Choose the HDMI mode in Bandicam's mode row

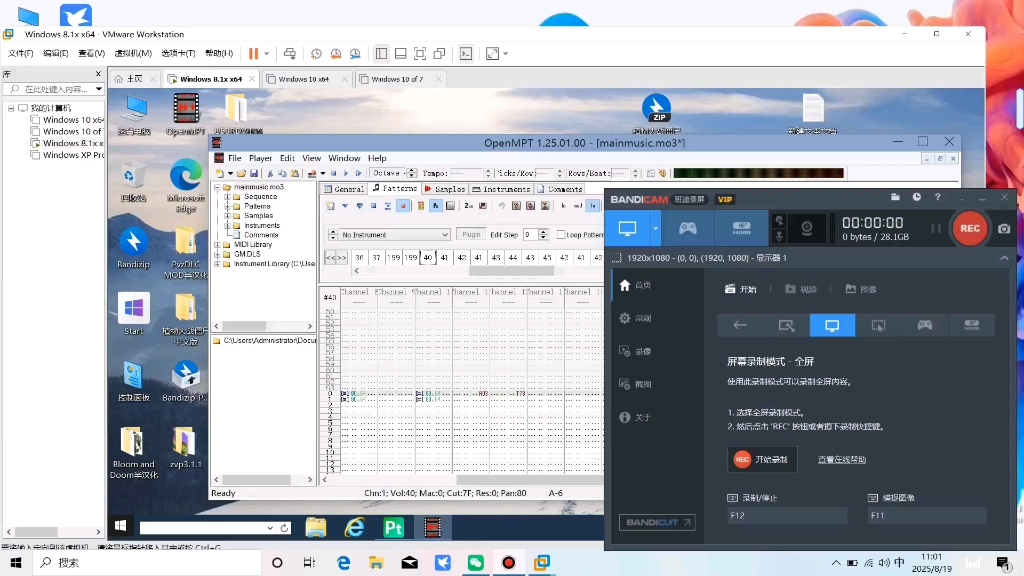[x=972, y=325]
